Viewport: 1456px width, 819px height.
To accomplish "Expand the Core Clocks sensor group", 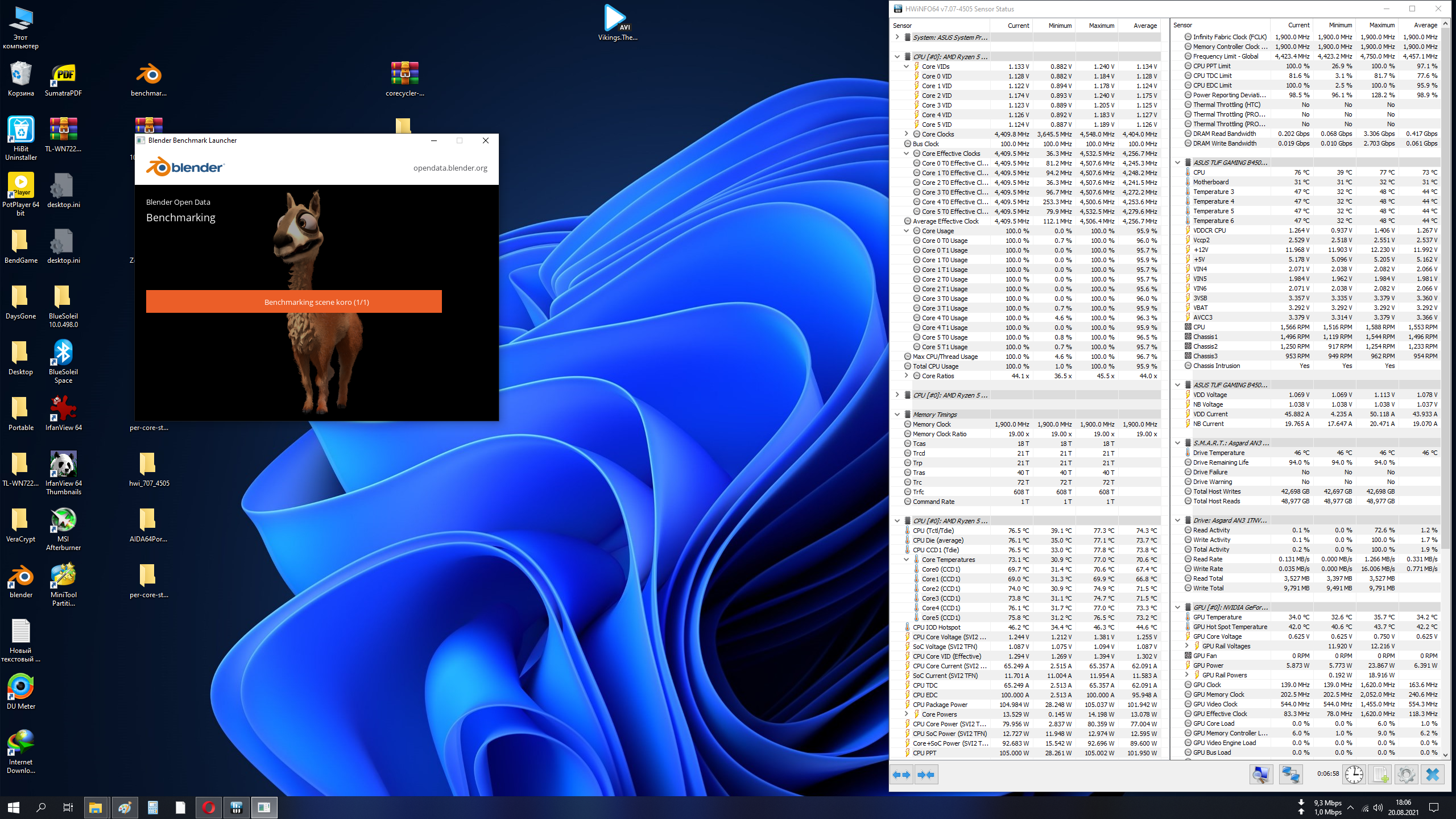I will (906, 134).
